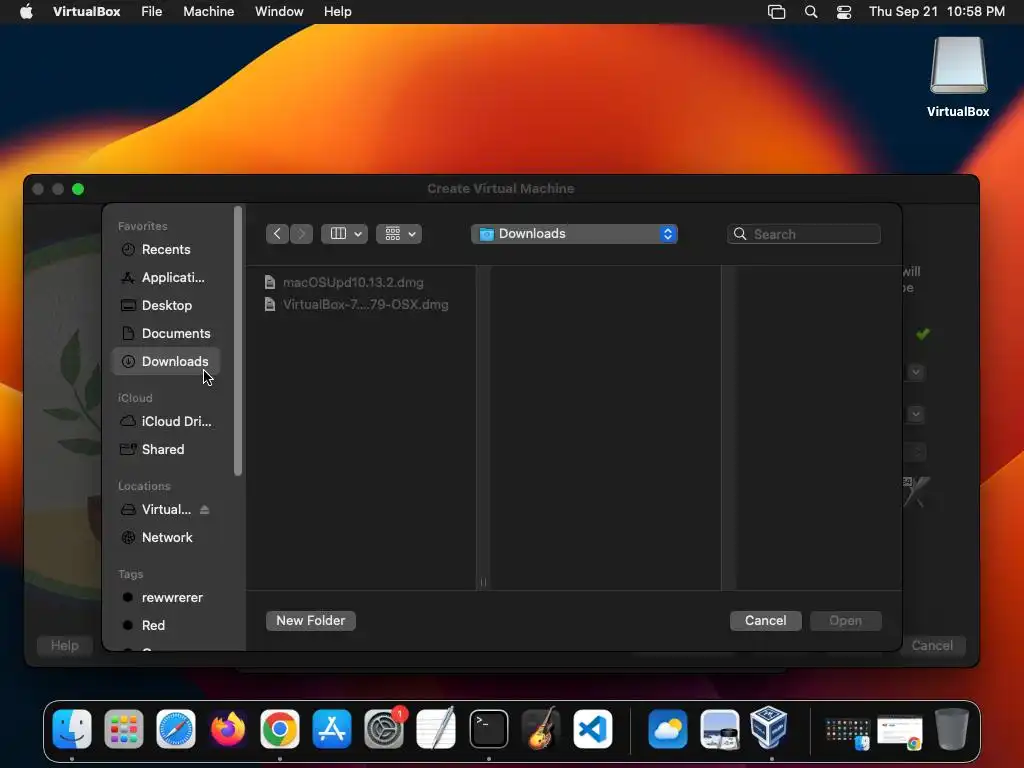Image resolution: width=1024 pixels, height=768 pixels.
Task: Open Google Chrome in the dock
Action: tap(280, 728)
